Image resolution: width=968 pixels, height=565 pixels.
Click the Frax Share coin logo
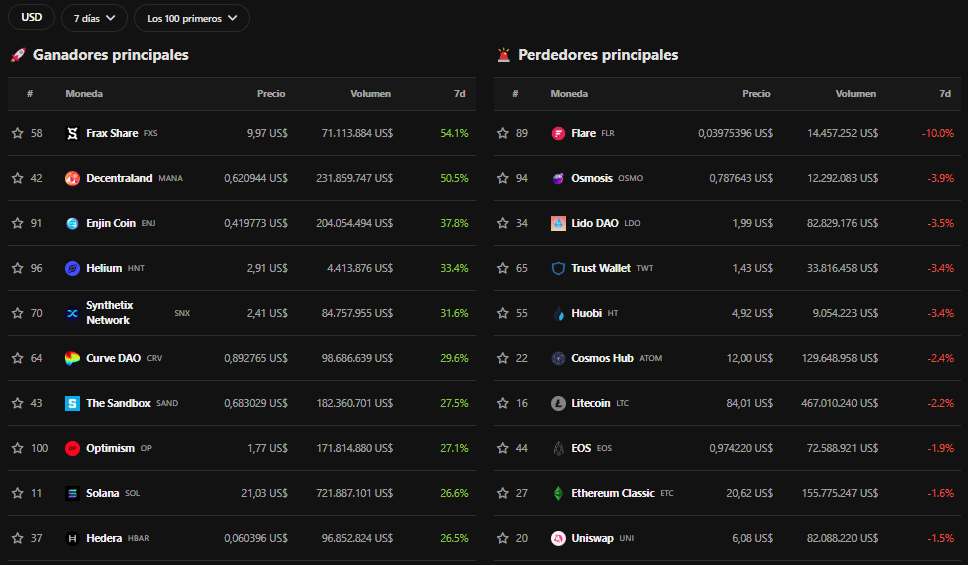coord(72,133)
